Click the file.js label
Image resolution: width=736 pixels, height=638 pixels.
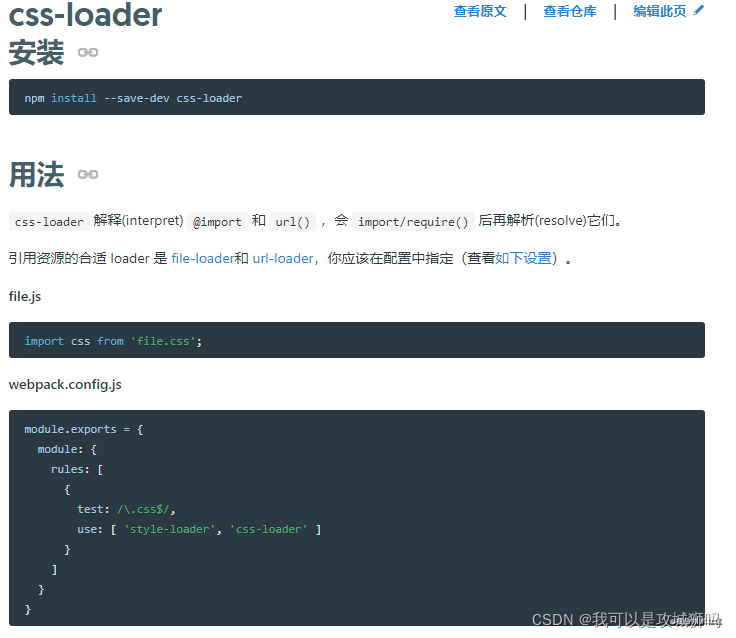pos(25,297)
